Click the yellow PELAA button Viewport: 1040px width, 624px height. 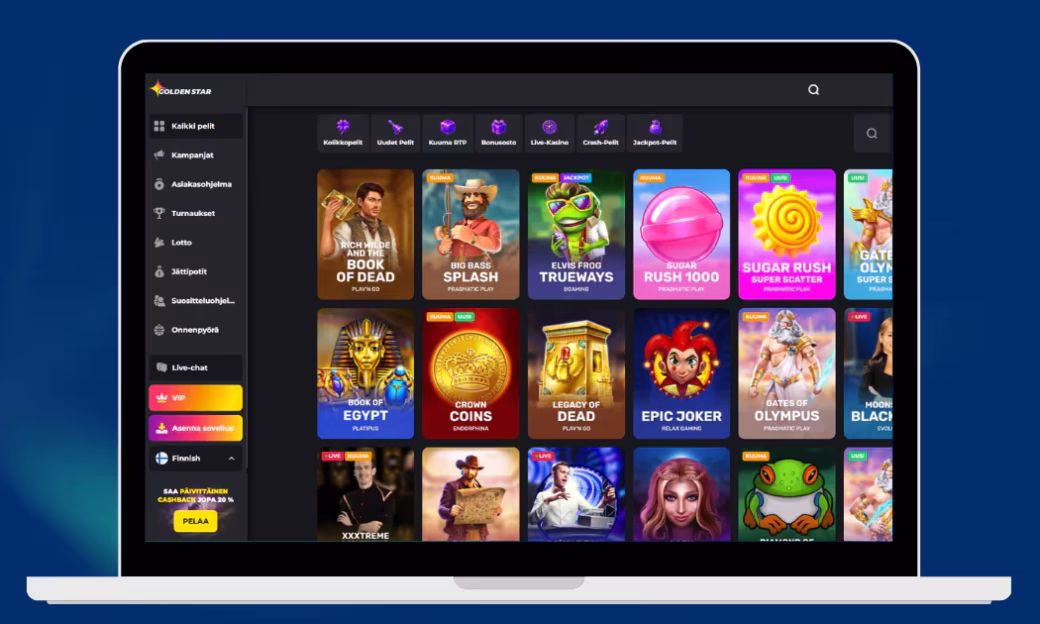196,521
